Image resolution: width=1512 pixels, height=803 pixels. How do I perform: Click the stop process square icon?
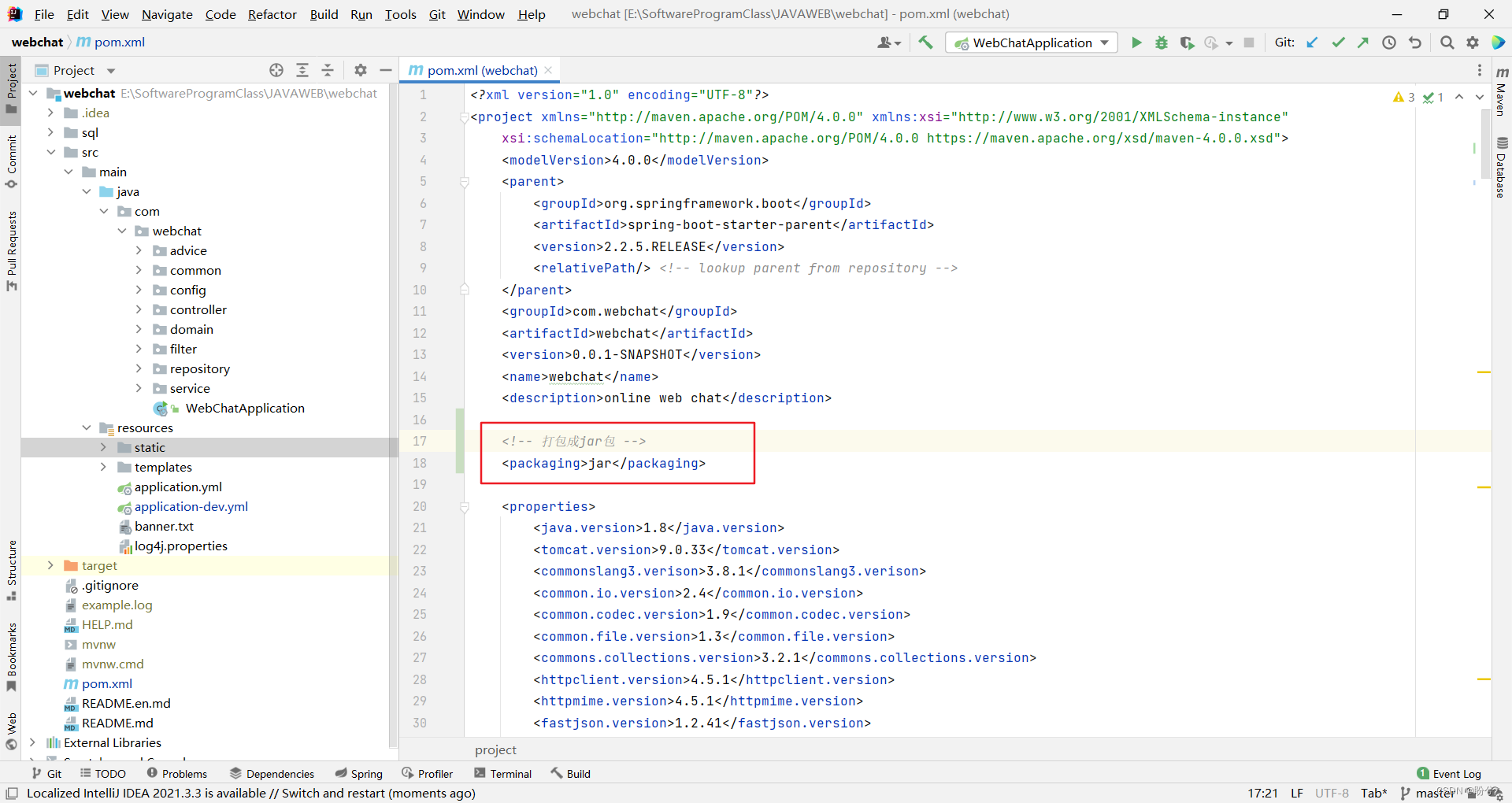coord(1249,43)
